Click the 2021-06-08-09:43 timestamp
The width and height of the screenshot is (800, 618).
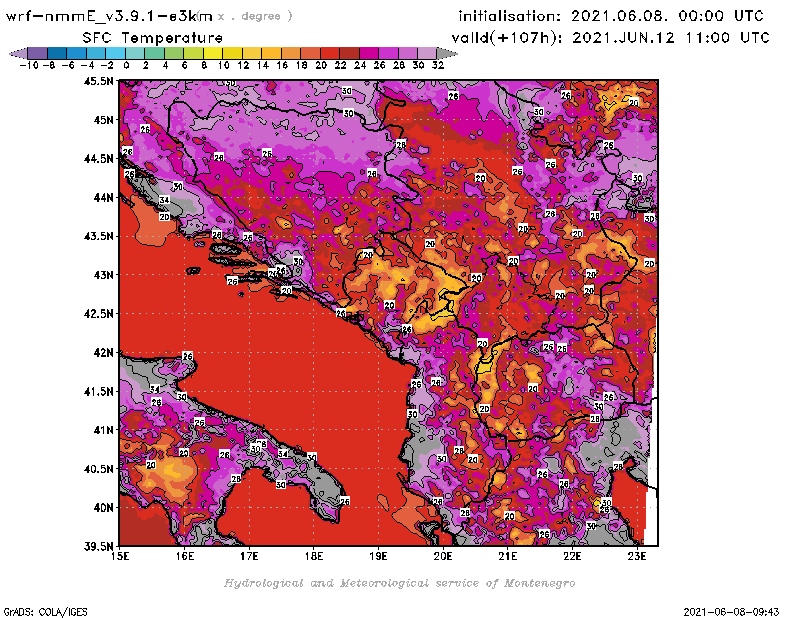(x=731, y=612)
